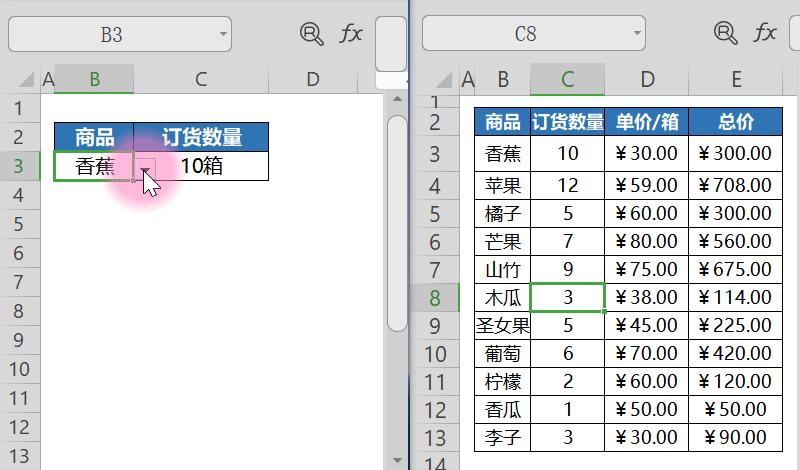
Task: Click 商品 header in right window
Action: click(x=503, y=121)
